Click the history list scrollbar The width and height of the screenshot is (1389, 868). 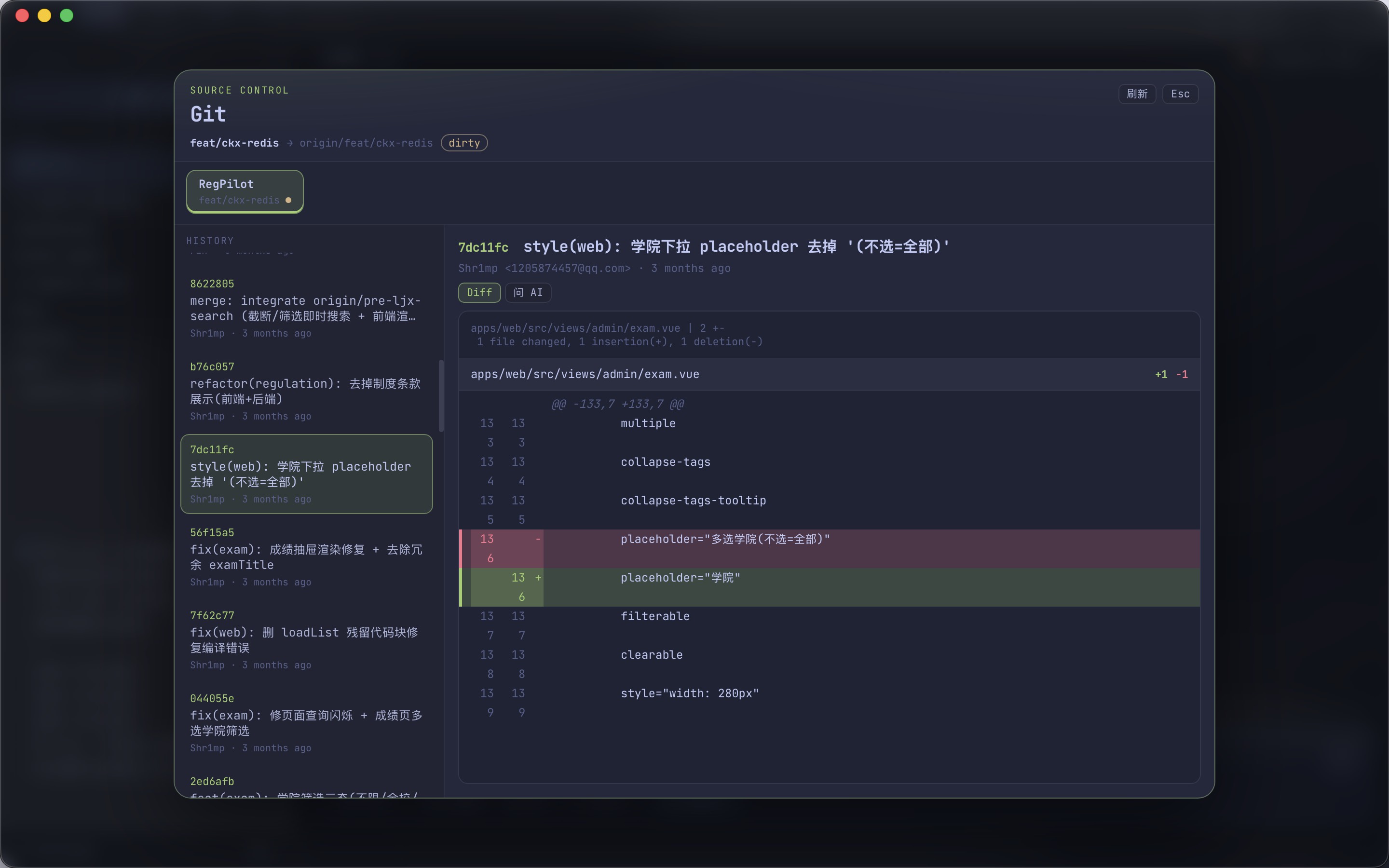click(x=441, y=395)
